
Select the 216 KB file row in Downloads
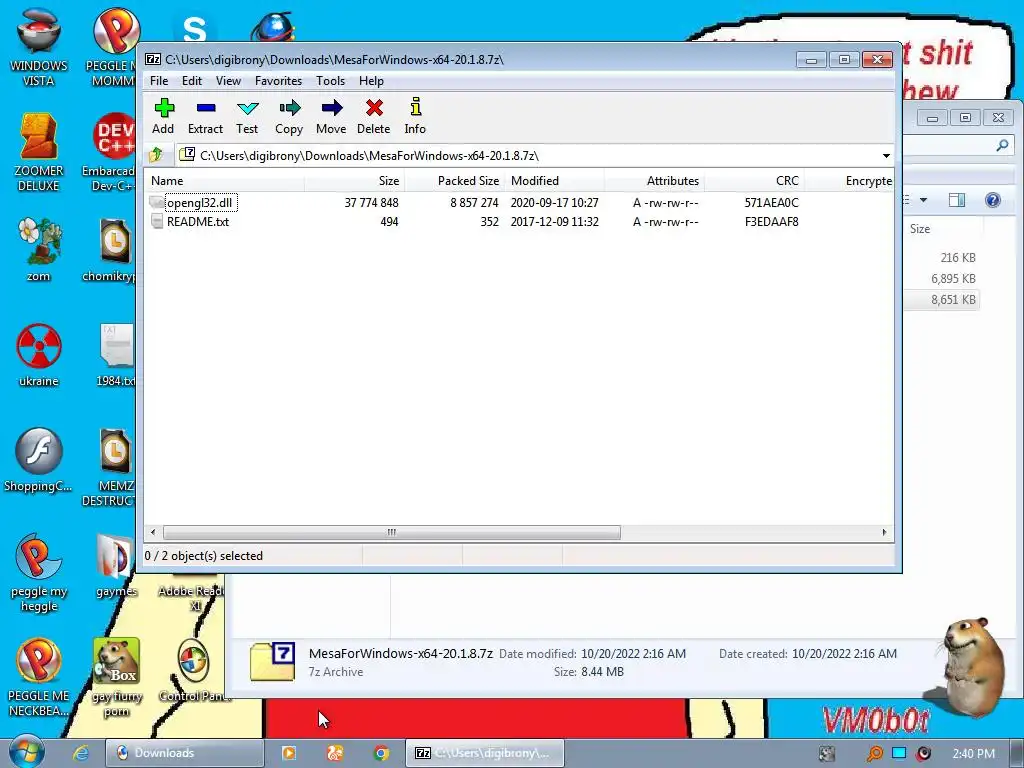point(942,258)
